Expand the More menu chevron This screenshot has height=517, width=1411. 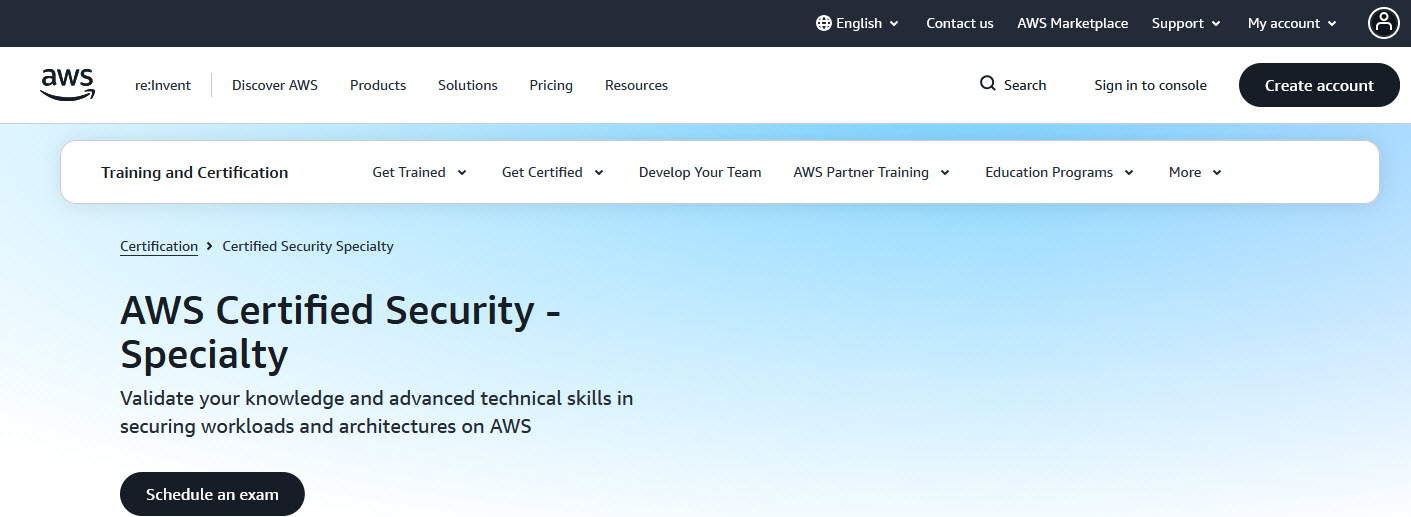click(1217, 173)
